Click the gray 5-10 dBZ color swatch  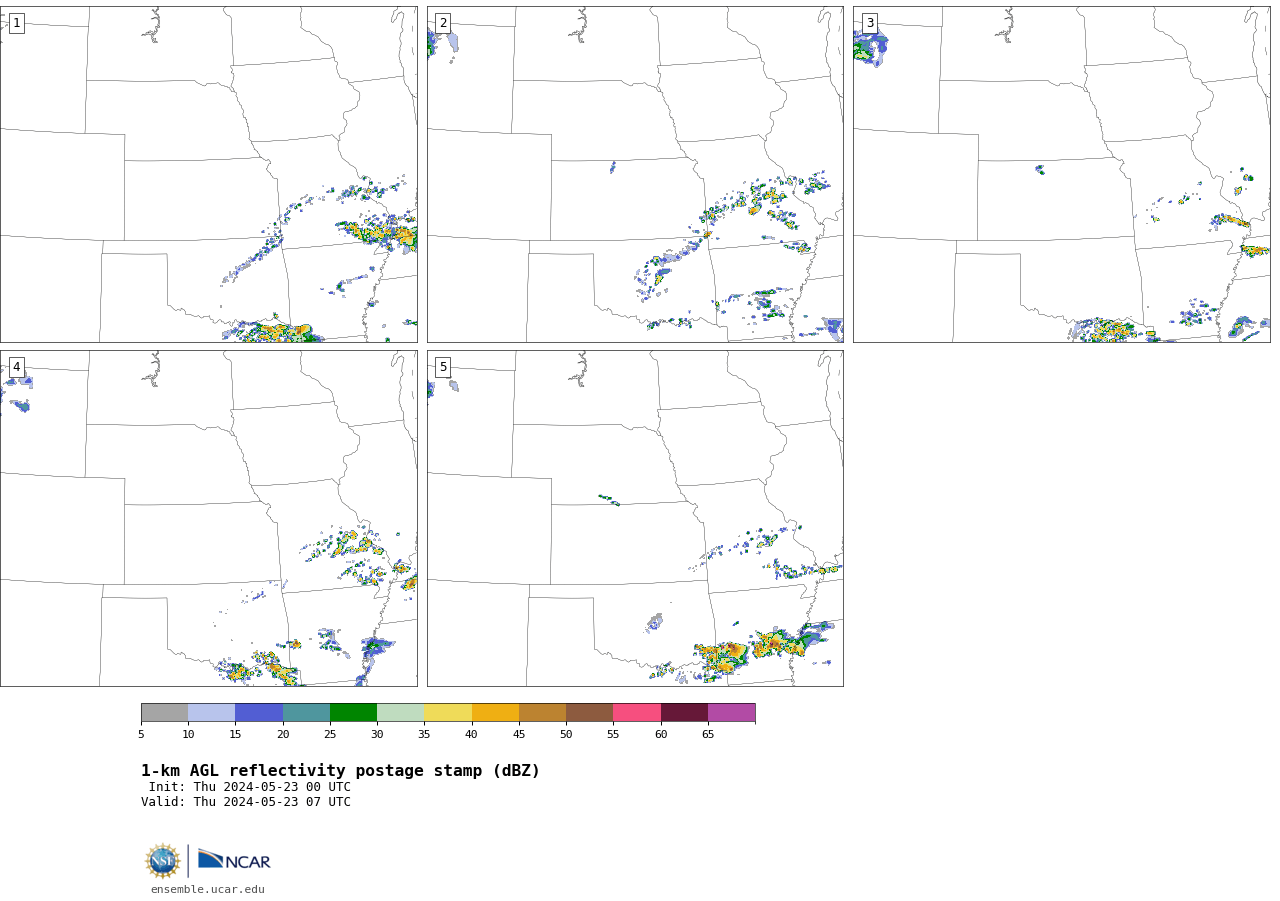[164, 713]
